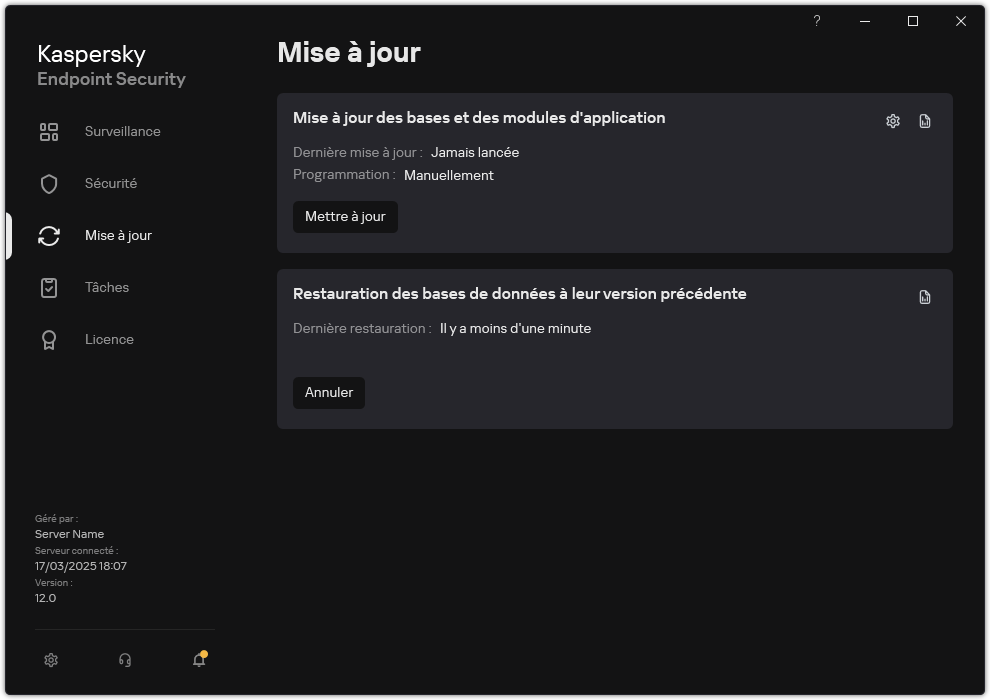
Task: Click the 'Dernière mise à jour :' label
Action: [357, 153]
